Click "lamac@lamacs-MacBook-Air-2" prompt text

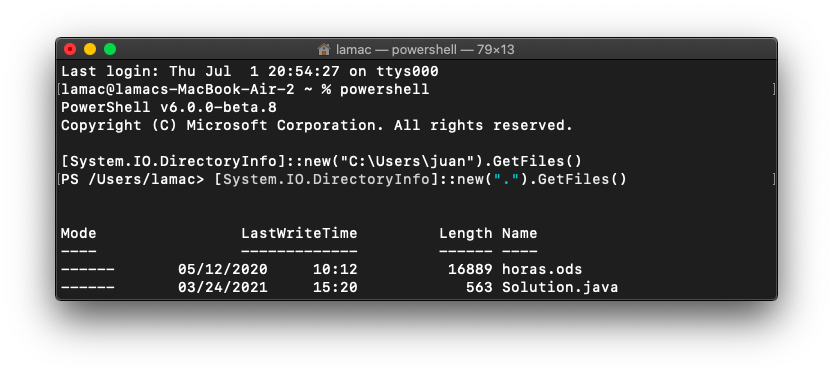click(177, 89)
